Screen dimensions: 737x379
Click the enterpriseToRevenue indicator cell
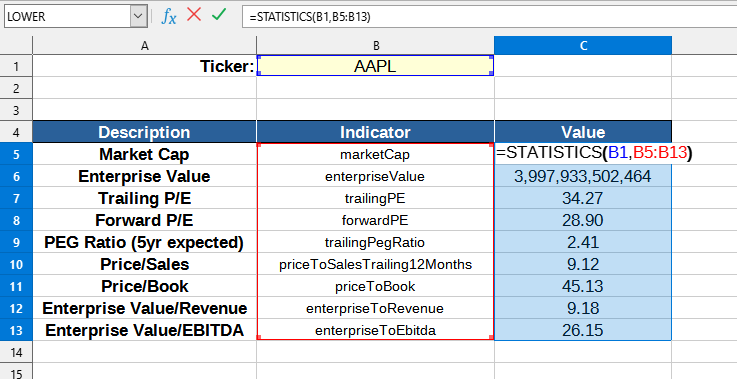[x=376, y=308]
